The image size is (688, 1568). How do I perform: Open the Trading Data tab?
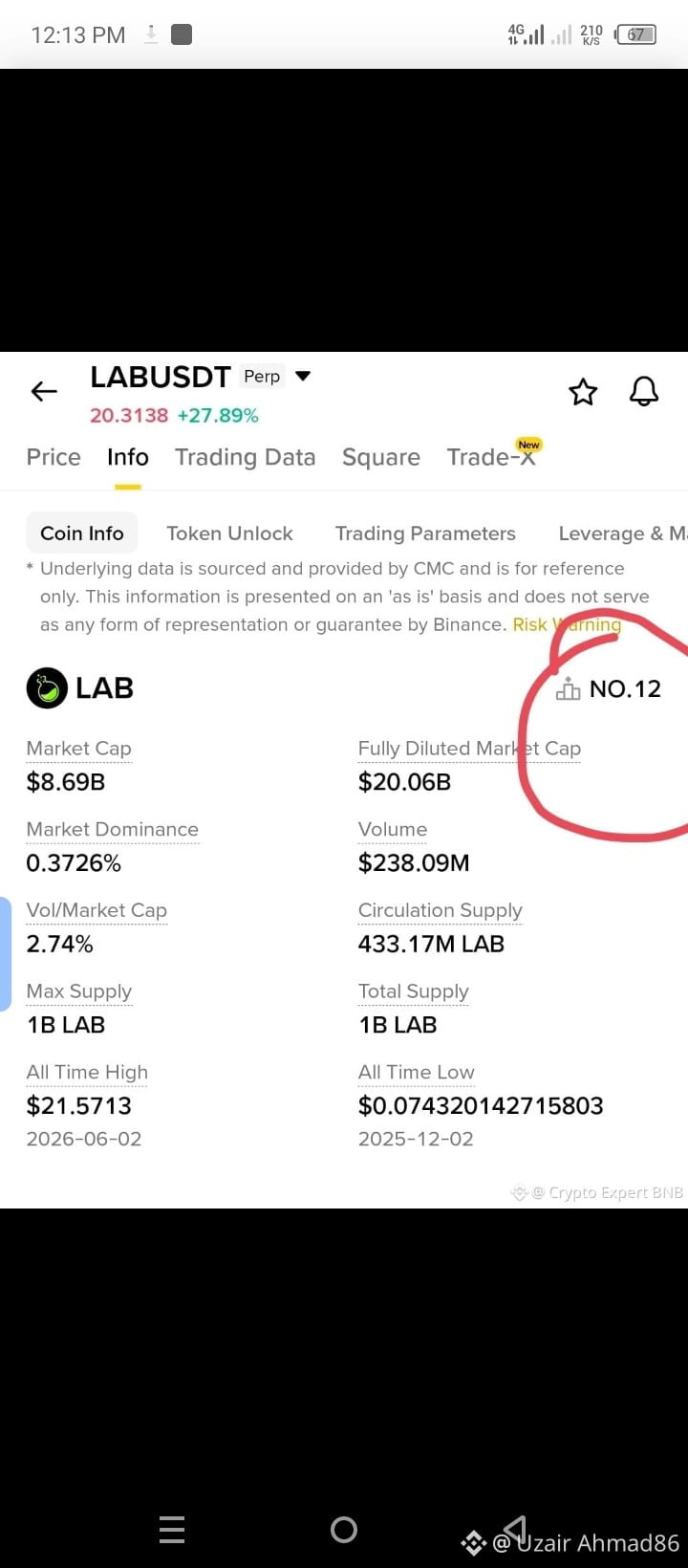(x=245, y=457)
